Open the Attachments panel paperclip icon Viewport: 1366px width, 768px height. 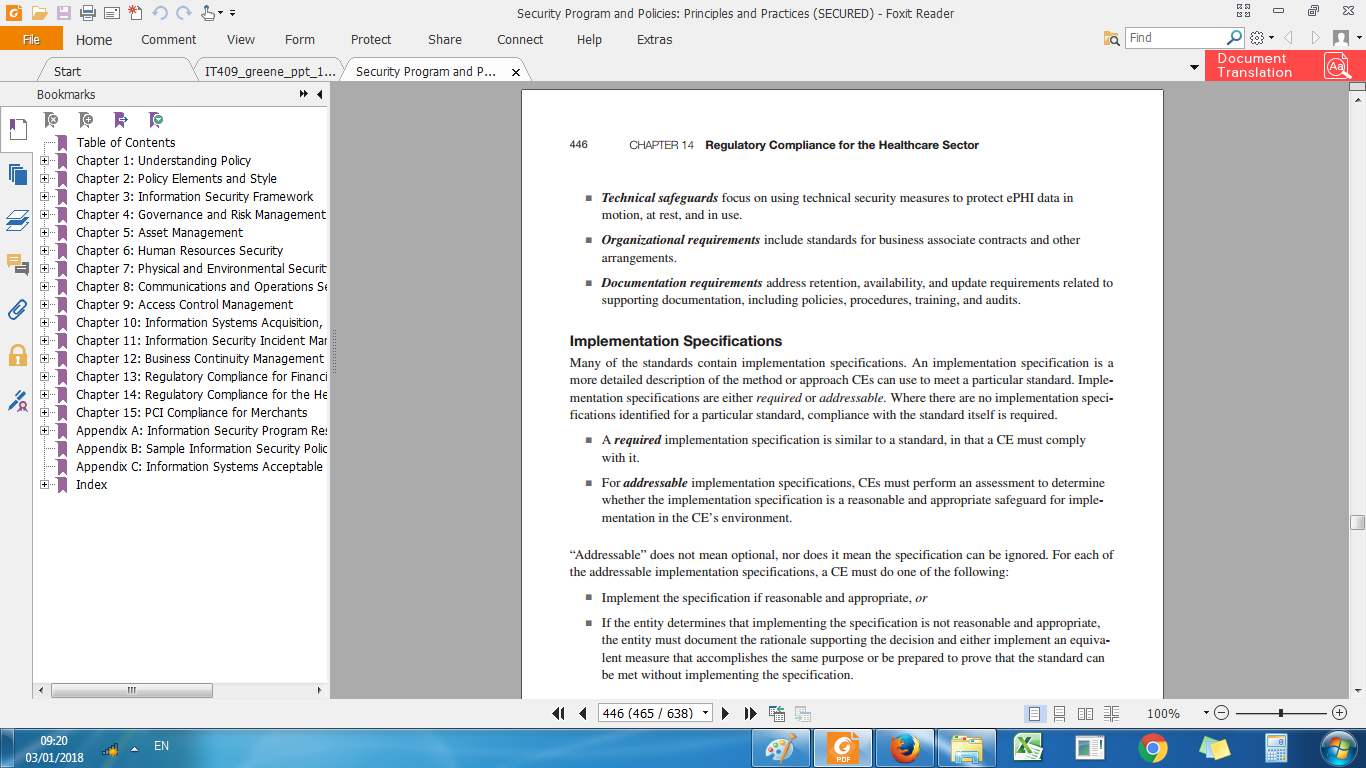[x=17, y=309]
